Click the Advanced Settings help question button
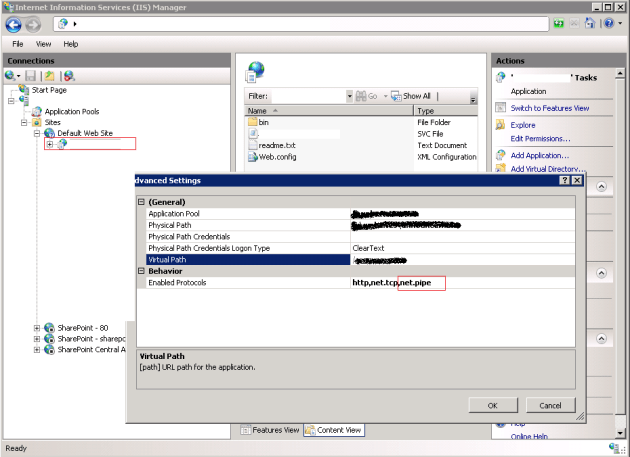 [x=564, y=180]
